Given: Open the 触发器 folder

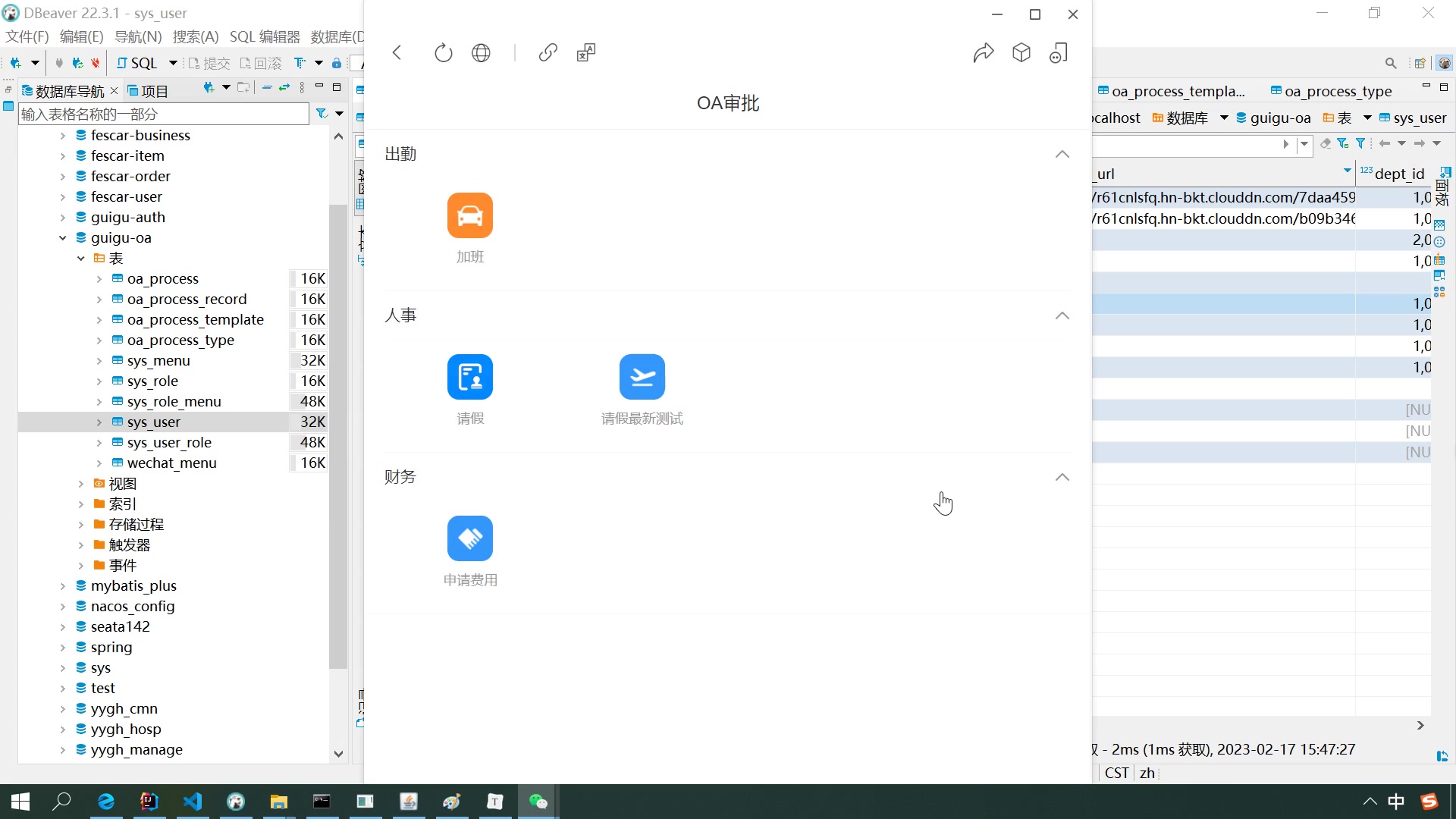Looking at the screenshot, I should tap(129, 545).
